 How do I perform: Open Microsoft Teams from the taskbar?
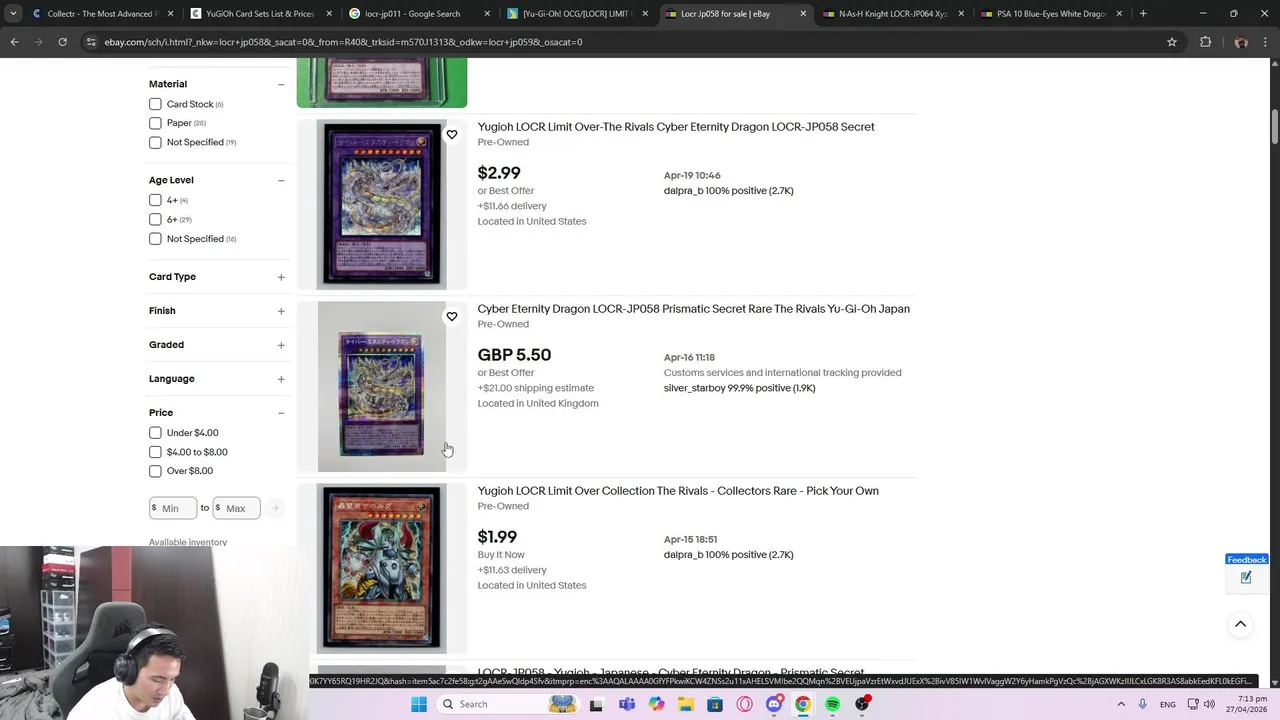point(627,704)
